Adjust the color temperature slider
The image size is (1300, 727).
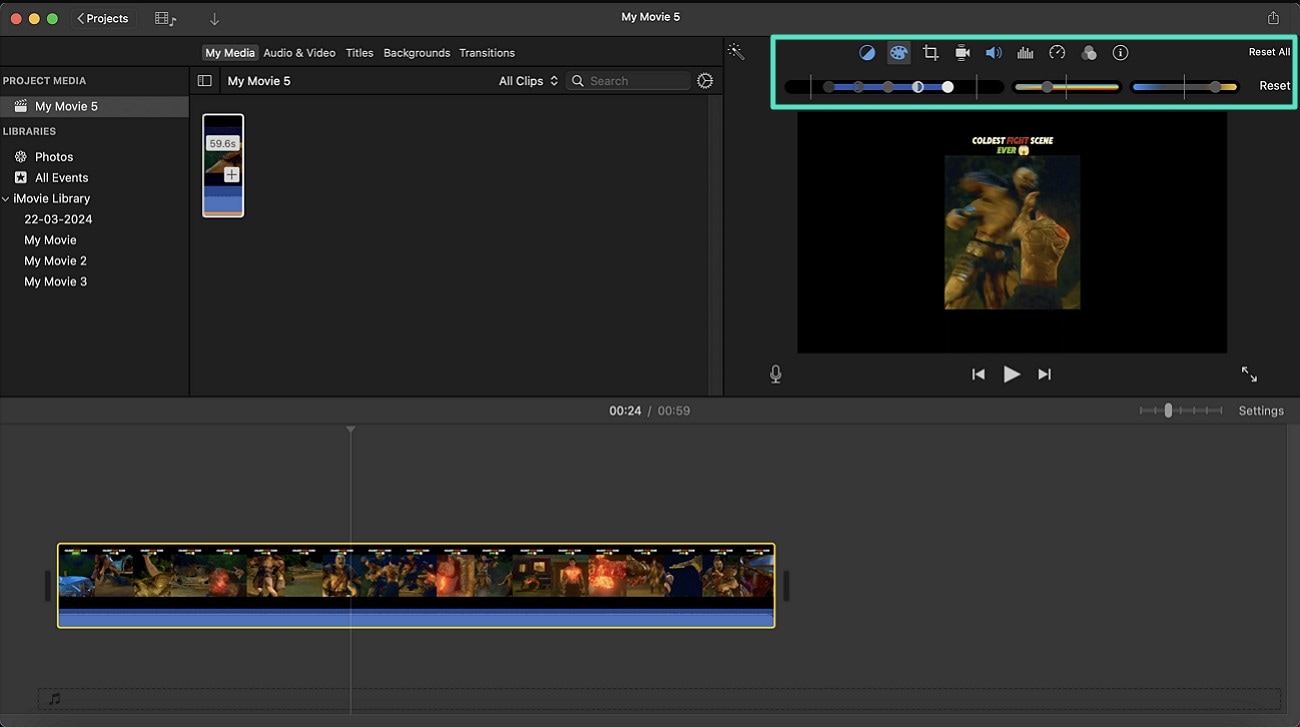pyautogui.click(x=1185, y=87)
